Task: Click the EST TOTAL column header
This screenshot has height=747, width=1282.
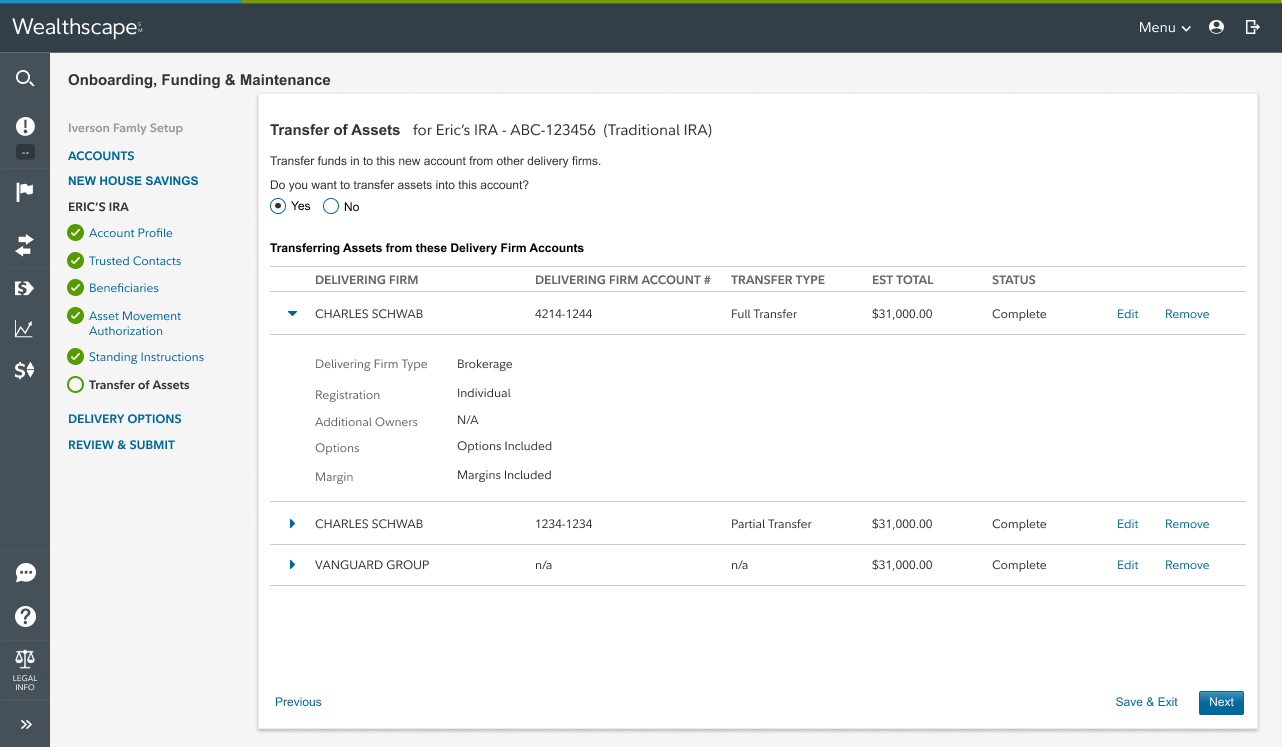Action: tap(902, 280)
